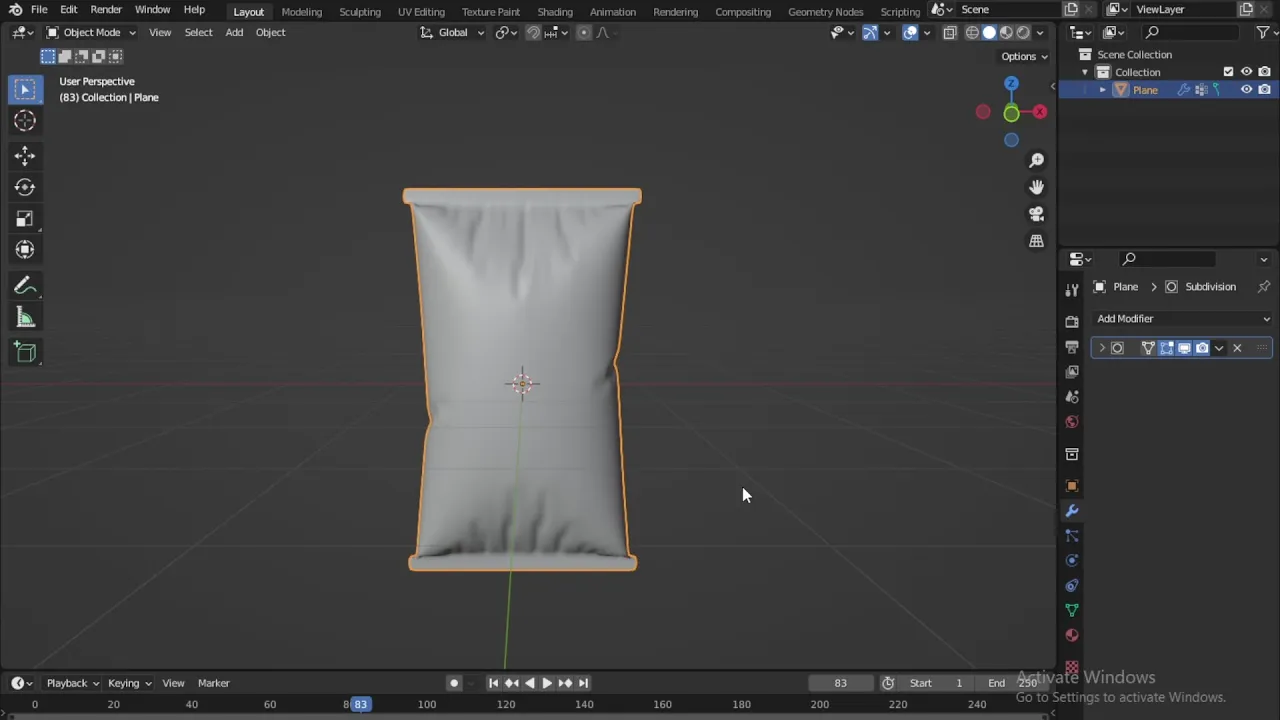Select the Scale tool
This screenshot has height=720, width=1280.
[25, 219]
